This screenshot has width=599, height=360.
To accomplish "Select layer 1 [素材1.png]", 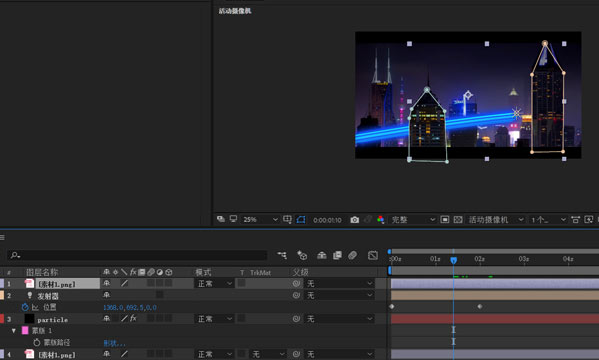I will pos(57,284).
